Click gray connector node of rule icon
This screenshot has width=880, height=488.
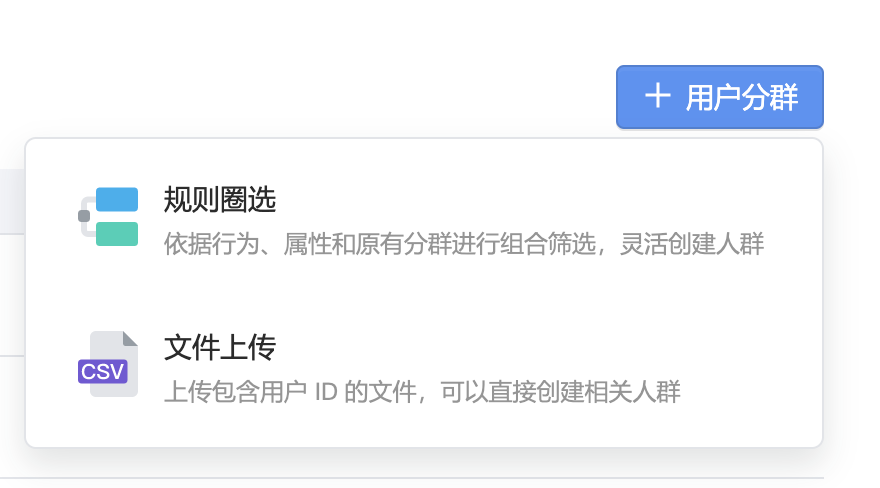tap(84, 216)
